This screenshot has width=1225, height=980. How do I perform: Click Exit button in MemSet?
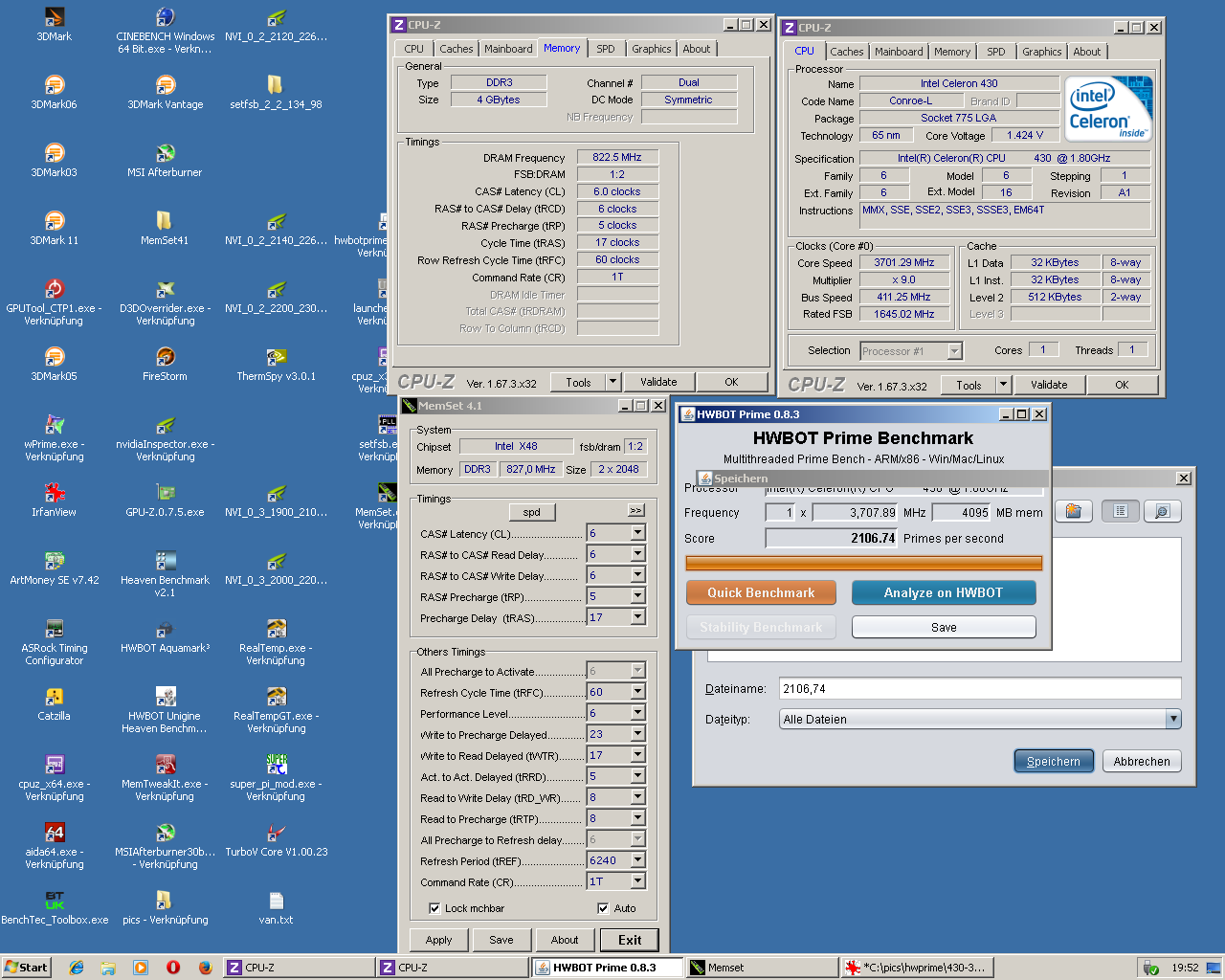click(x=630, y=940)
